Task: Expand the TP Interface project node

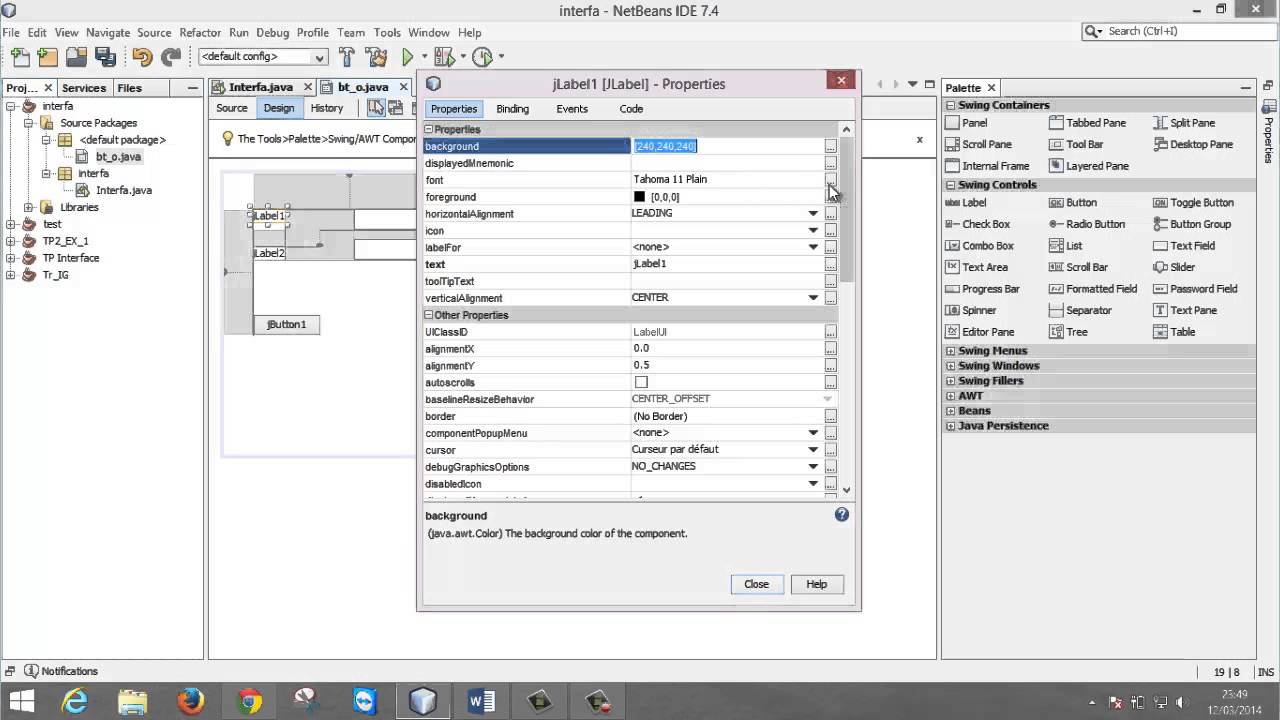Action: coord(11,258)
